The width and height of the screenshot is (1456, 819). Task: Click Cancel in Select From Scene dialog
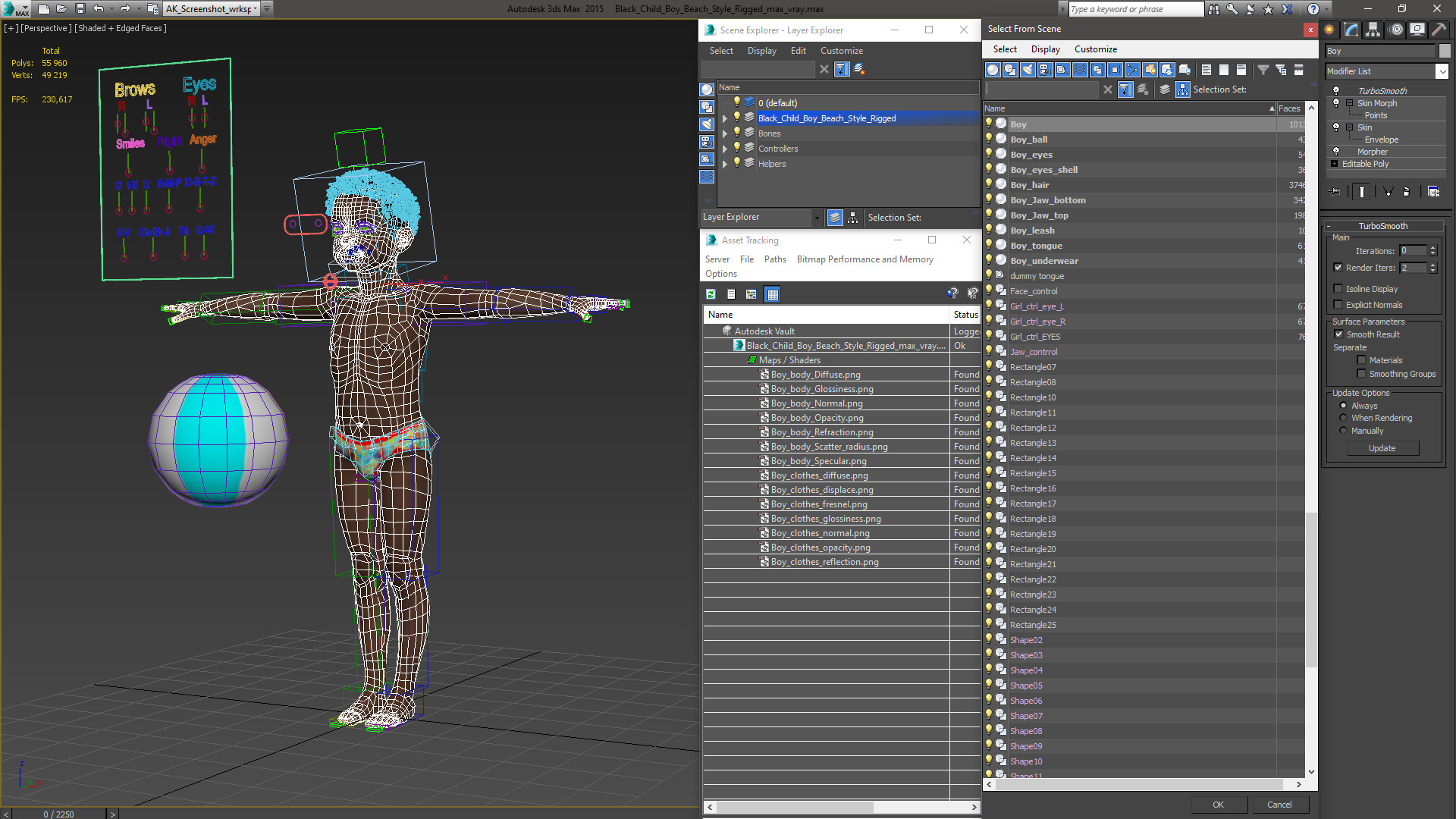tap(1279, 805)
